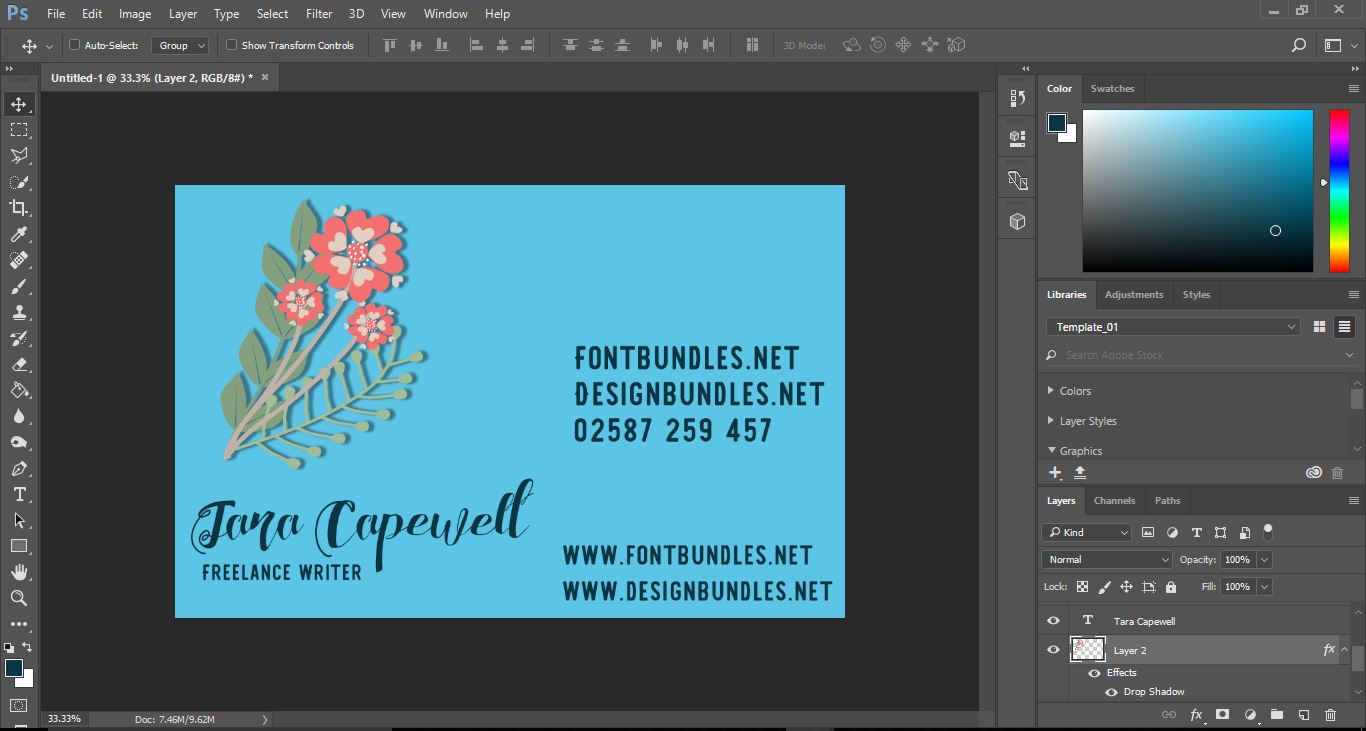Click the rainbow hue slider strip

(x=1339, y=190)
